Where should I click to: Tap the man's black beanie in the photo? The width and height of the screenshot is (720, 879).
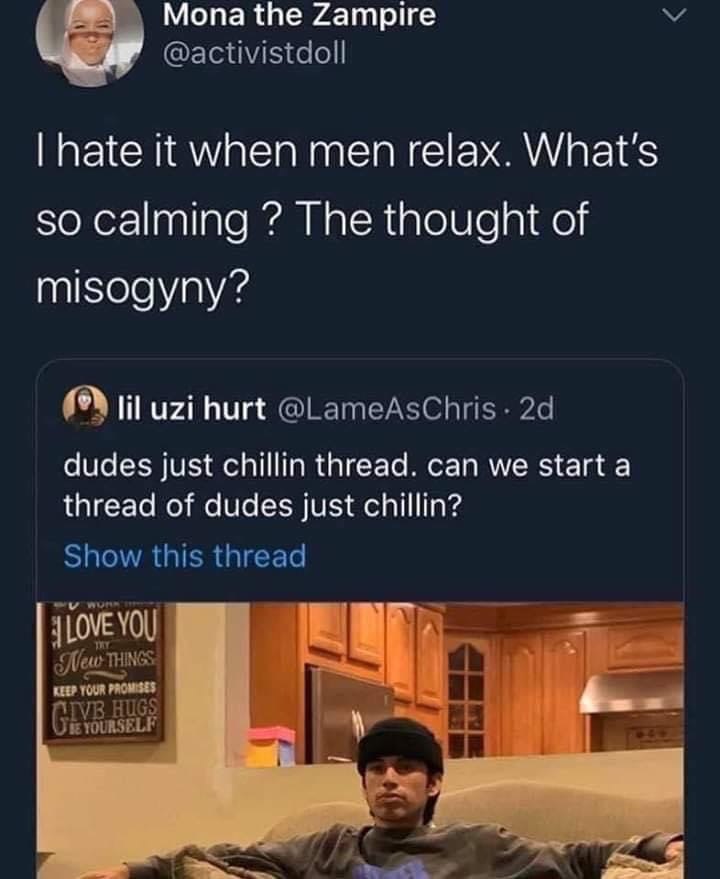pos(400,741)
